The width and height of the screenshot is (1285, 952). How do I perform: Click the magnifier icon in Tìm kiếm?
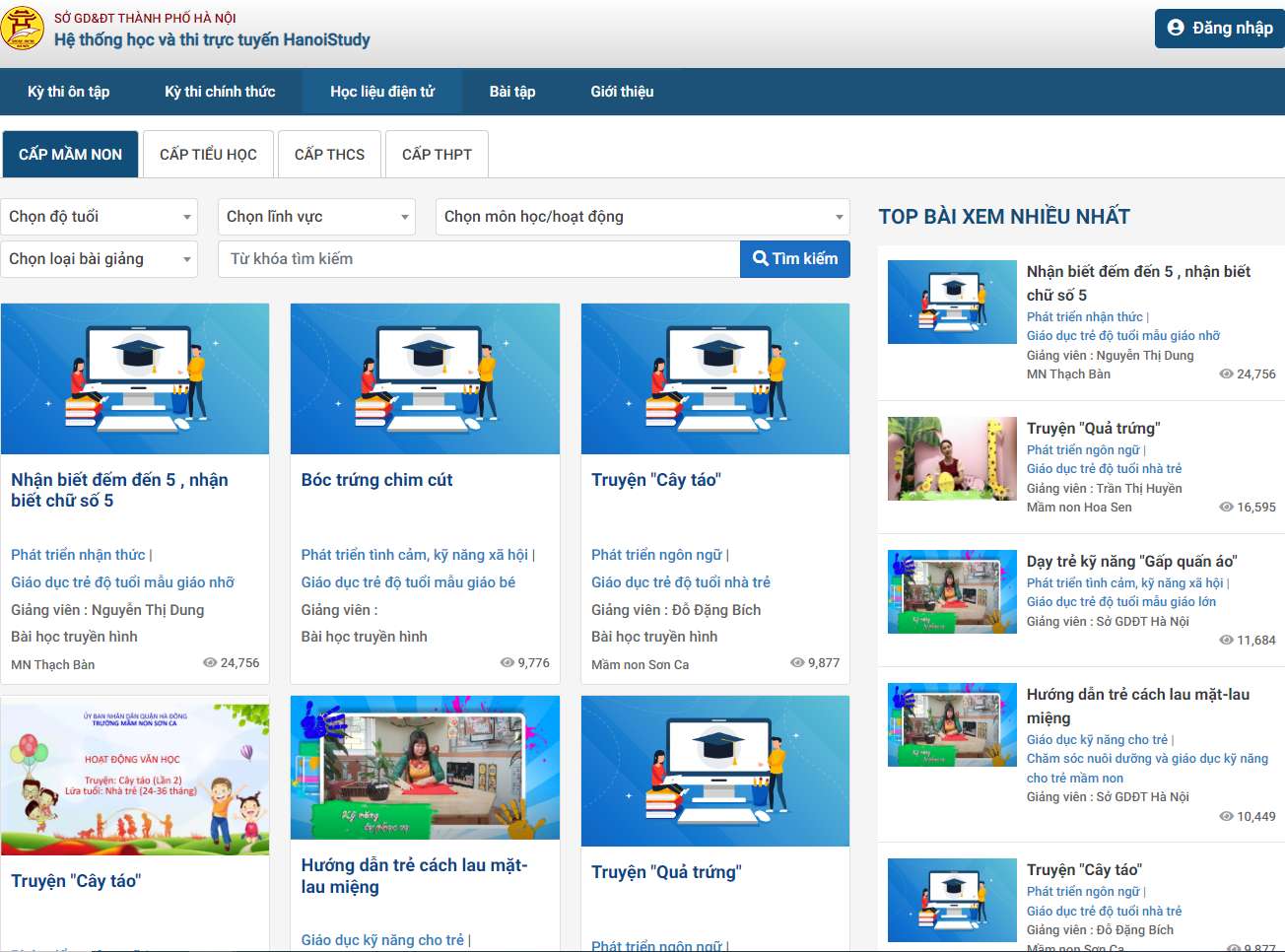(x=760, y=258)
